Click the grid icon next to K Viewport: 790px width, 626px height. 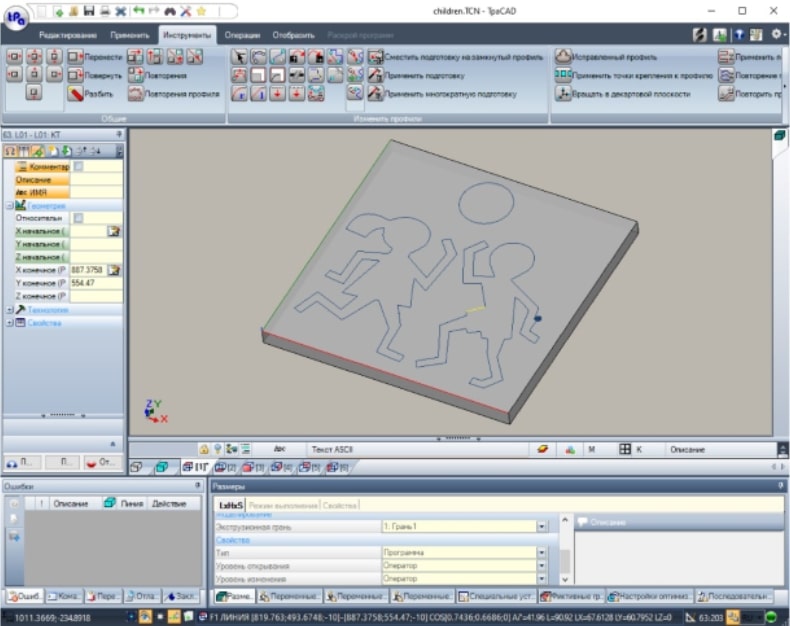(625, 449)
